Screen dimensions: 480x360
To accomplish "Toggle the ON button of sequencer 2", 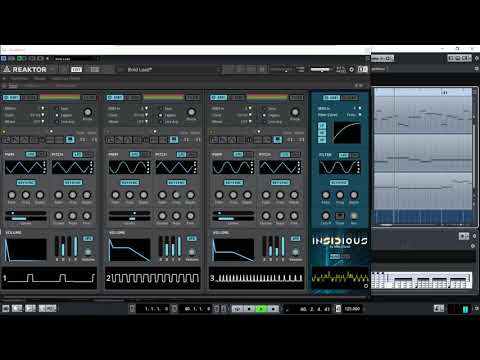I will (x=115, y=97).
